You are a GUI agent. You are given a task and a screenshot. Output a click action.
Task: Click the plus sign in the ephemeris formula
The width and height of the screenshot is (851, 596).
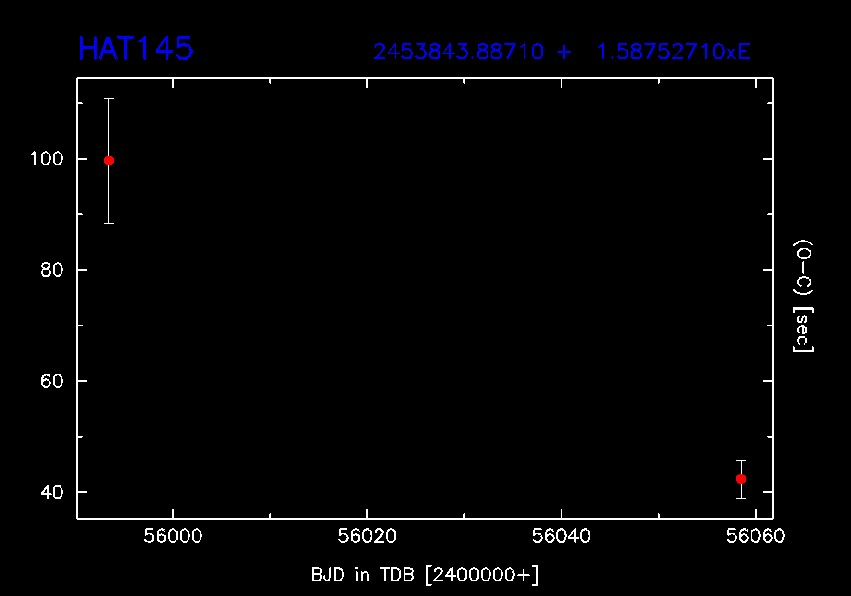pos(565,52)
